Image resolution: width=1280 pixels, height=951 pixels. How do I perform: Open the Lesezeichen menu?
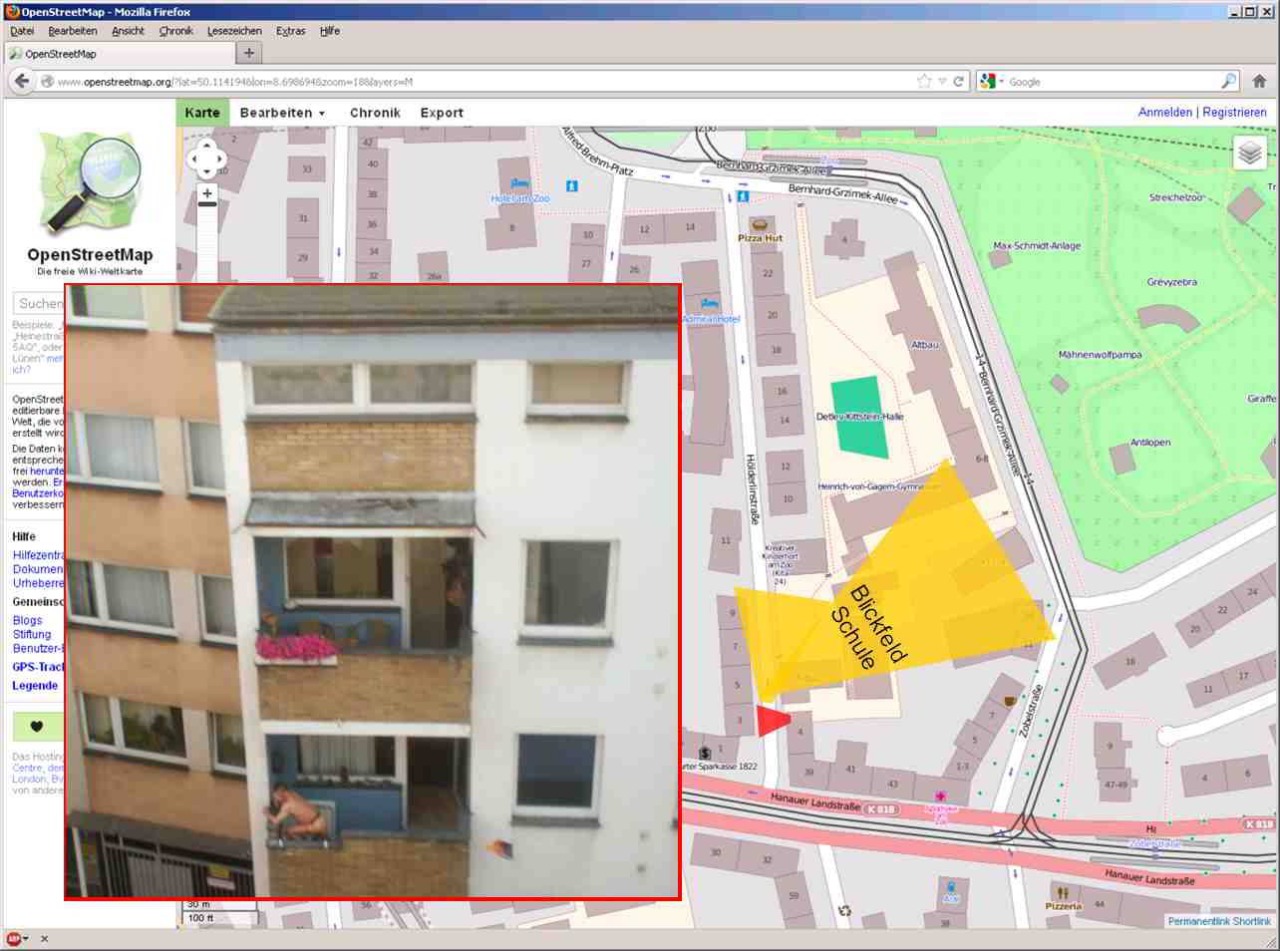[234, 31]
